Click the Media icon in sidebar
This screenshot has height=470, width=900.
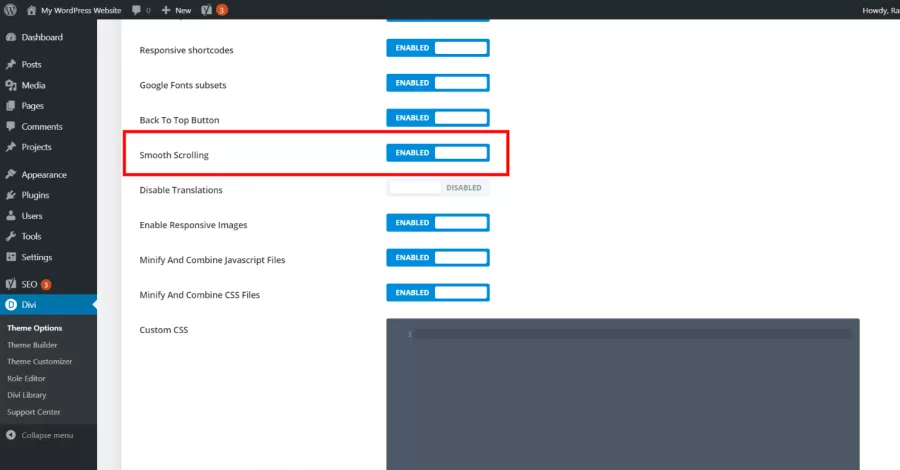(11, 85)
